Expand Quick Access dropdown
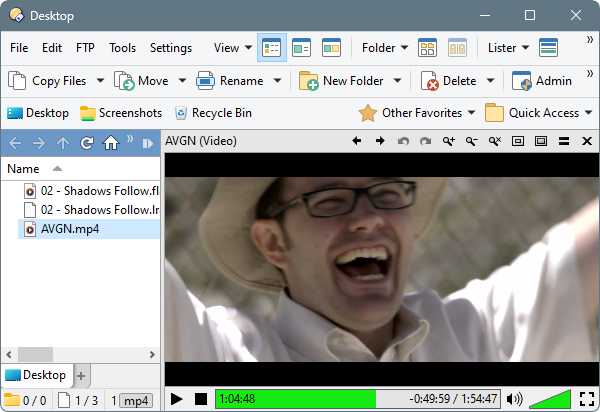 click(x=589, y=113)
